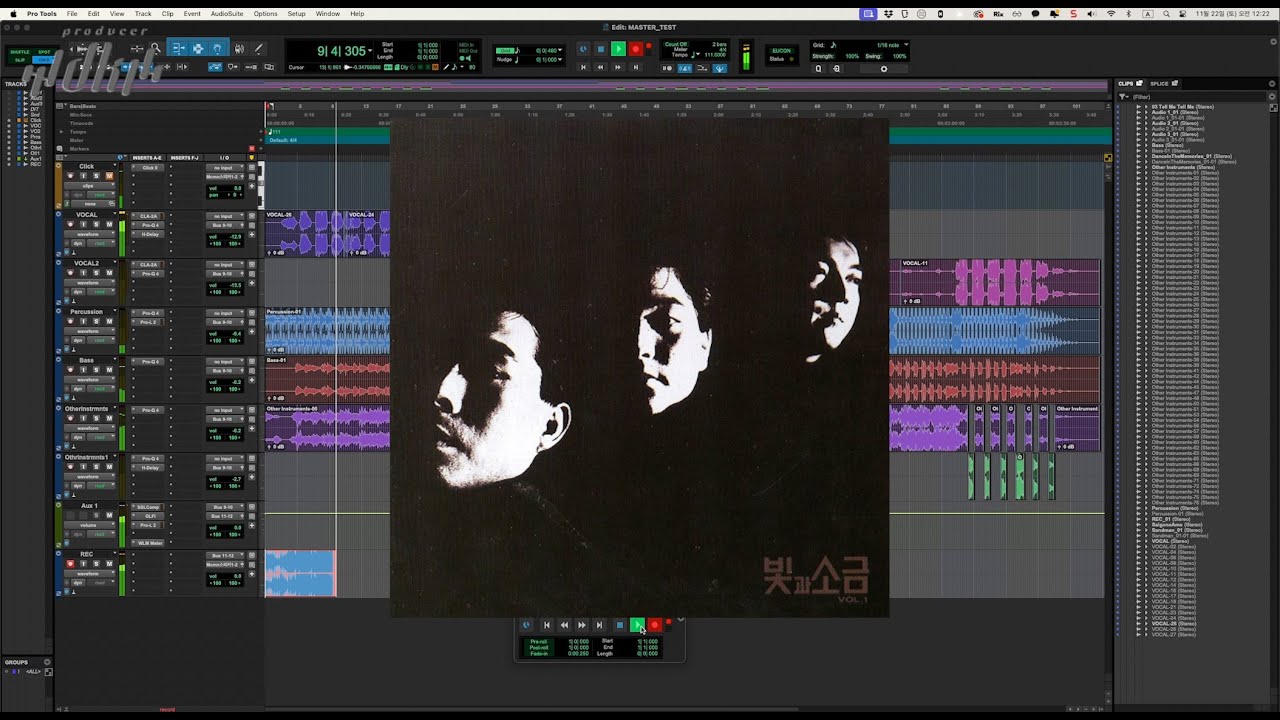Open the Options menu

(x=265, y=14)
